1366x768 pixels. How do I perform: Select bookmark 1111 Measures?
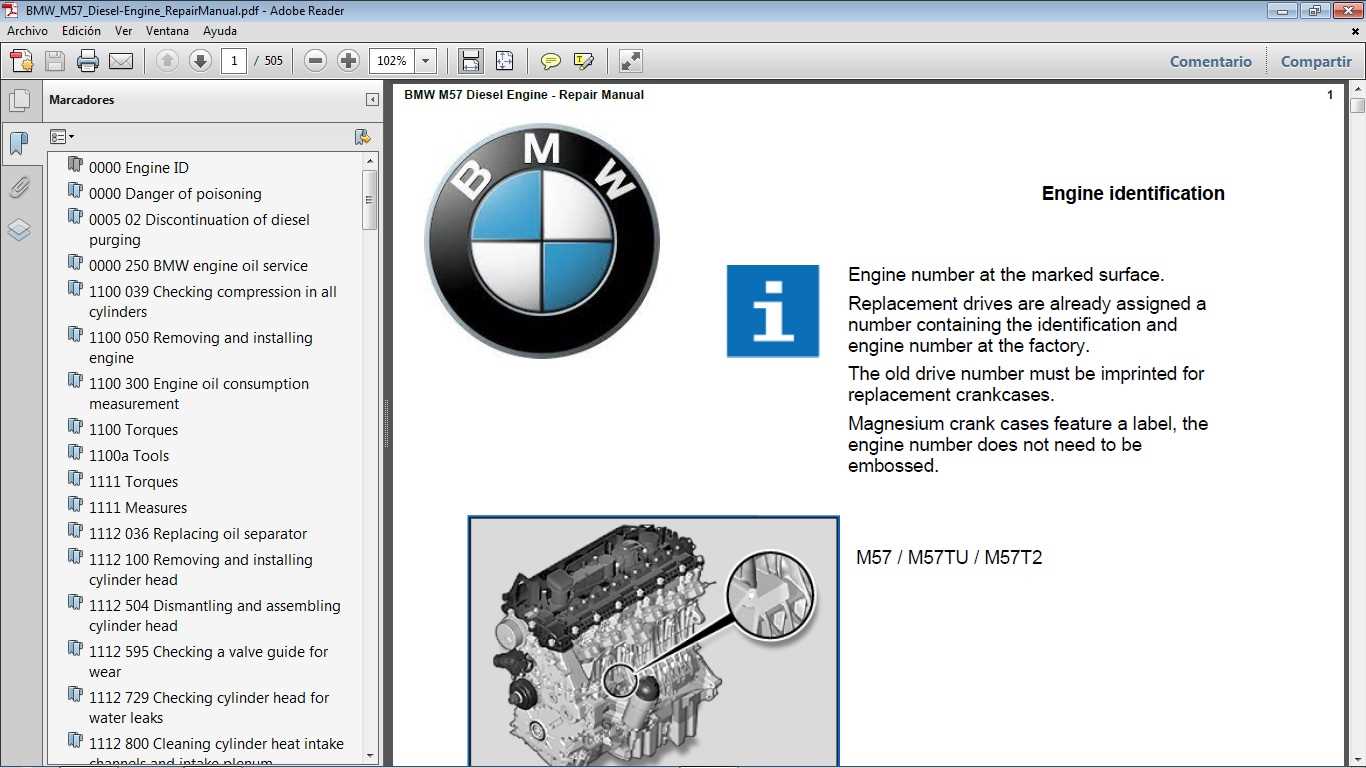(138, 508)
